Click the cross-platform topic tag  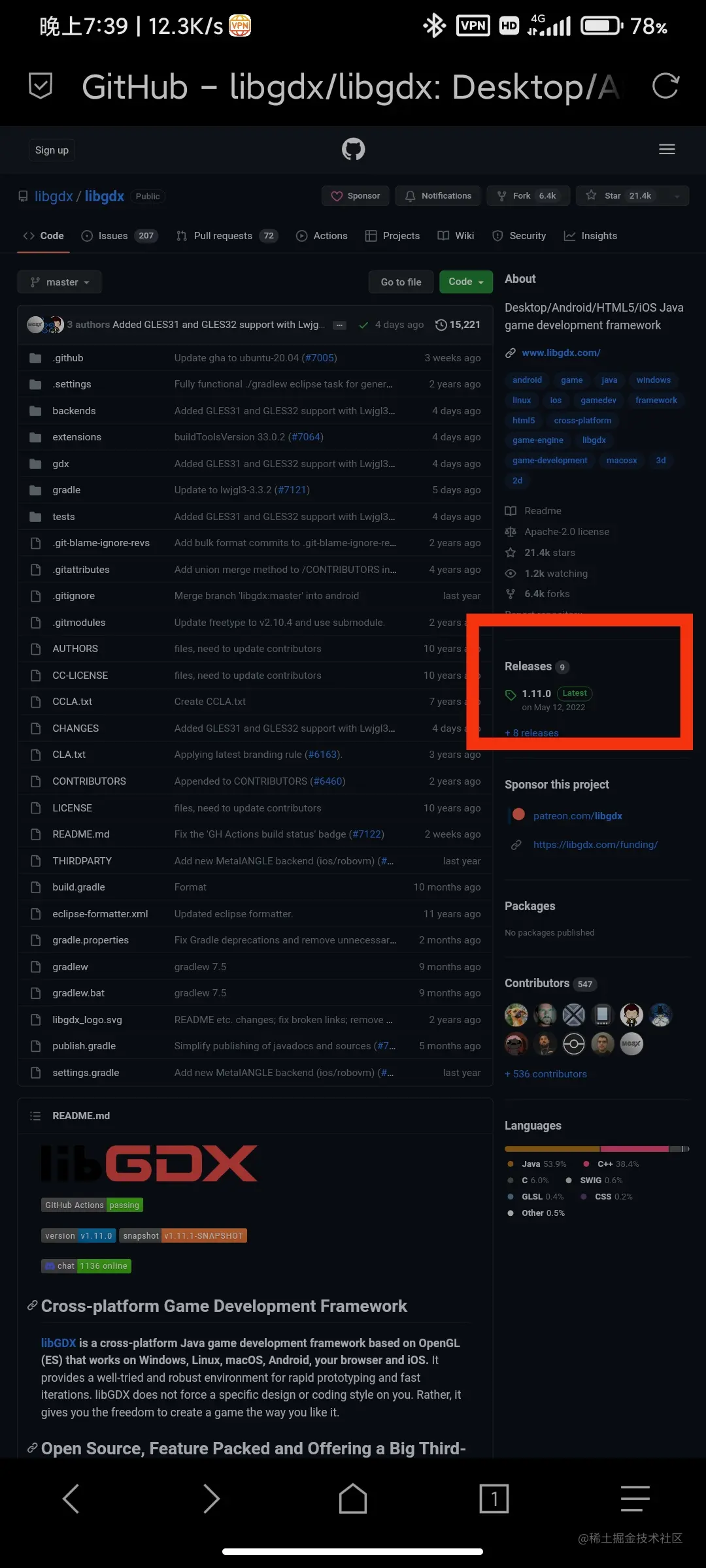(x=582, y=421)
